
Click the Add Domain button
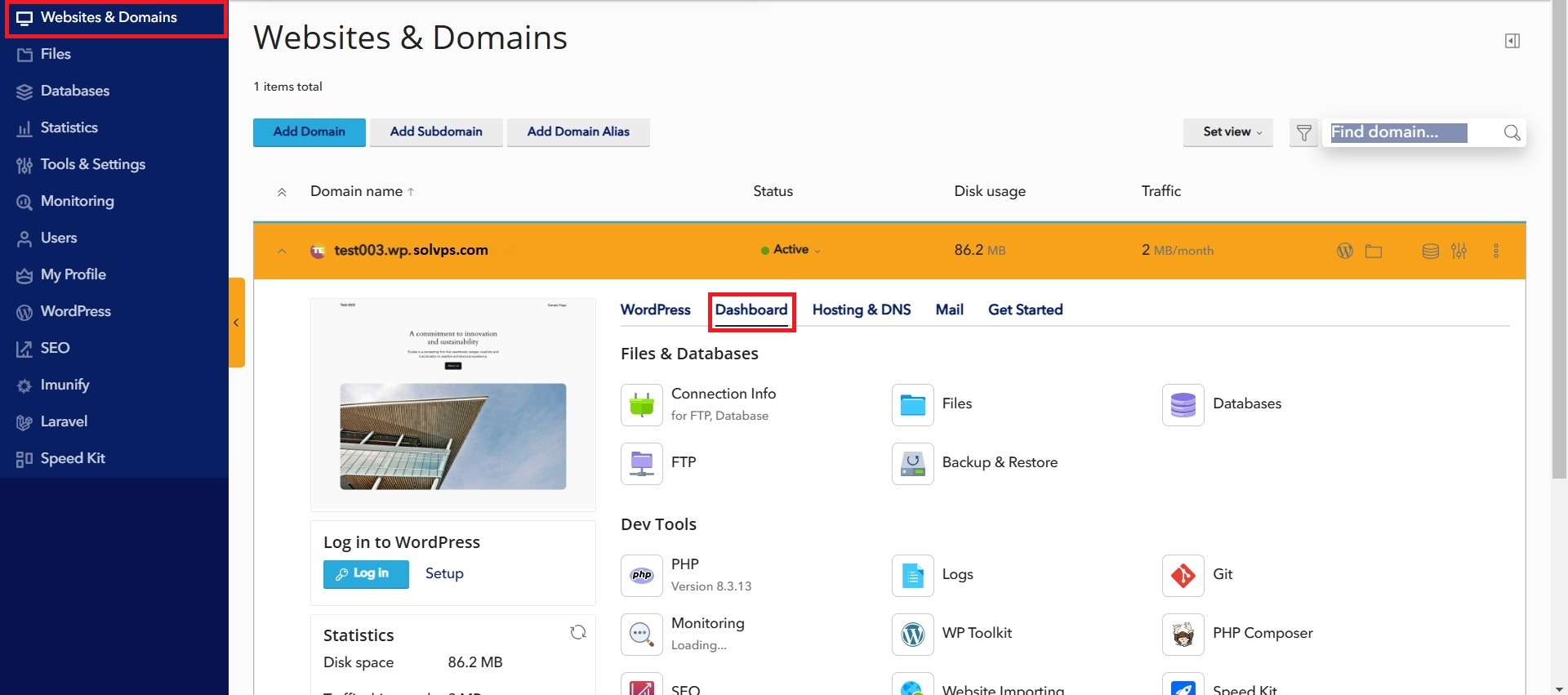[x=310, y=132]
